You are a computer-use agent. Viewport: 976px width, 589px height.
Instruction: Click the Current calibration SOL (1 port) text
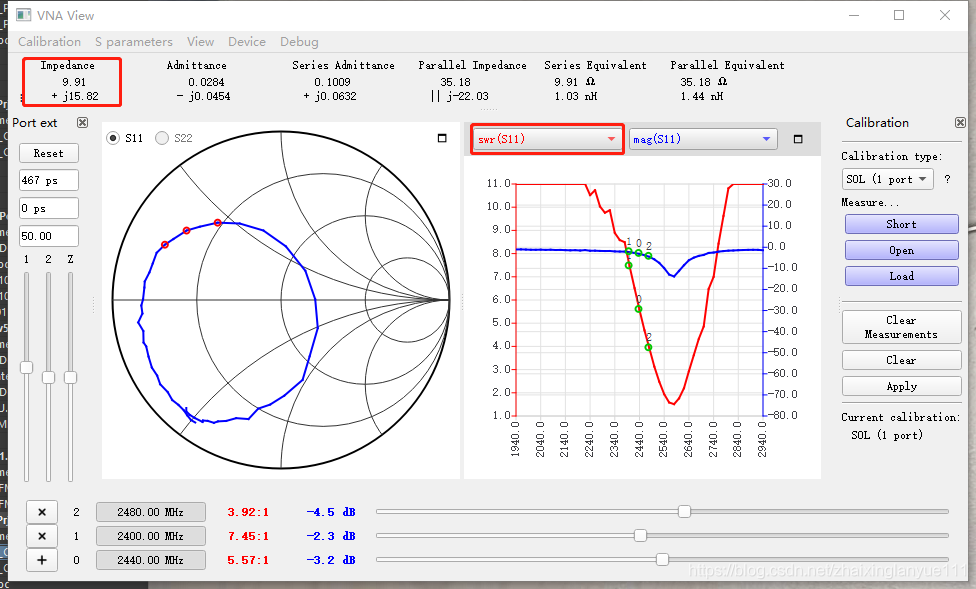(887, 435)
